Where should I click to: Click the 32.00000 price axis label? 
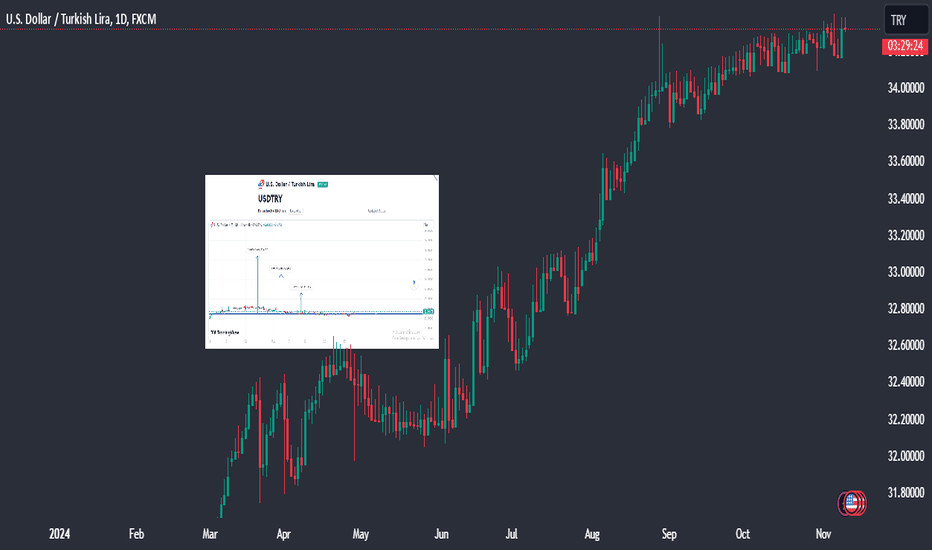pos(904,456)
